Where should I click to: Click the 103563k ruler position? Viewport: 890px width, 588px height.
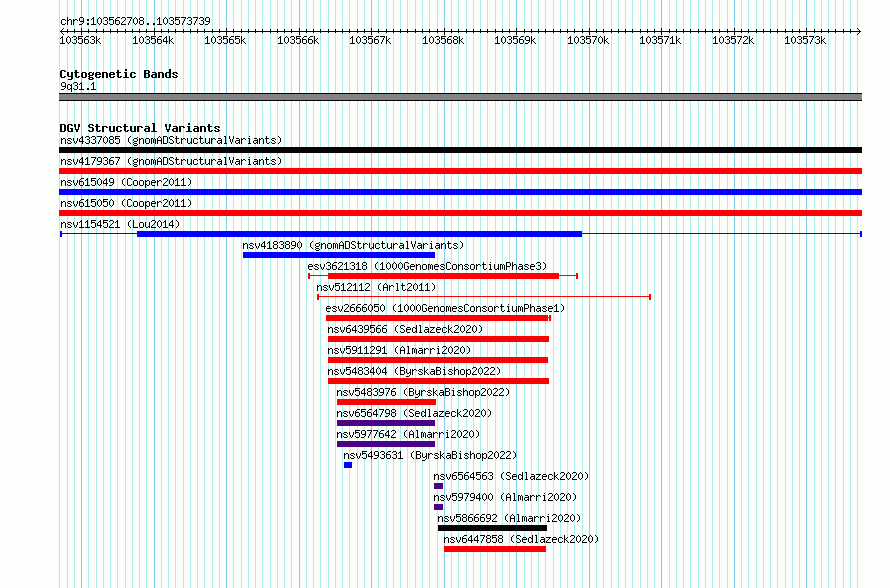(x=81, y=40)
